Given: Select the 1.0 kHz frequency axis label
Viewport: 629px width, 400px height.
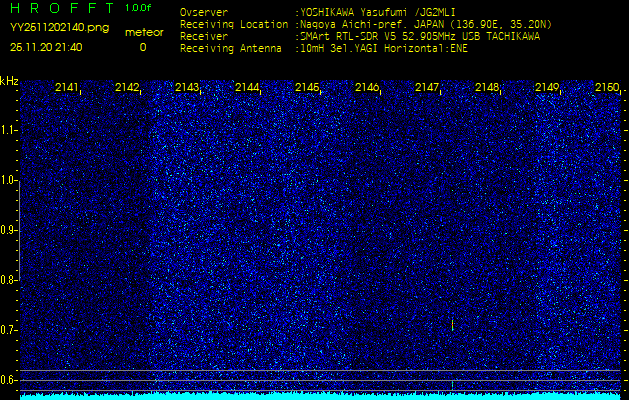Looking at the screenshot, I should (8, 180).
